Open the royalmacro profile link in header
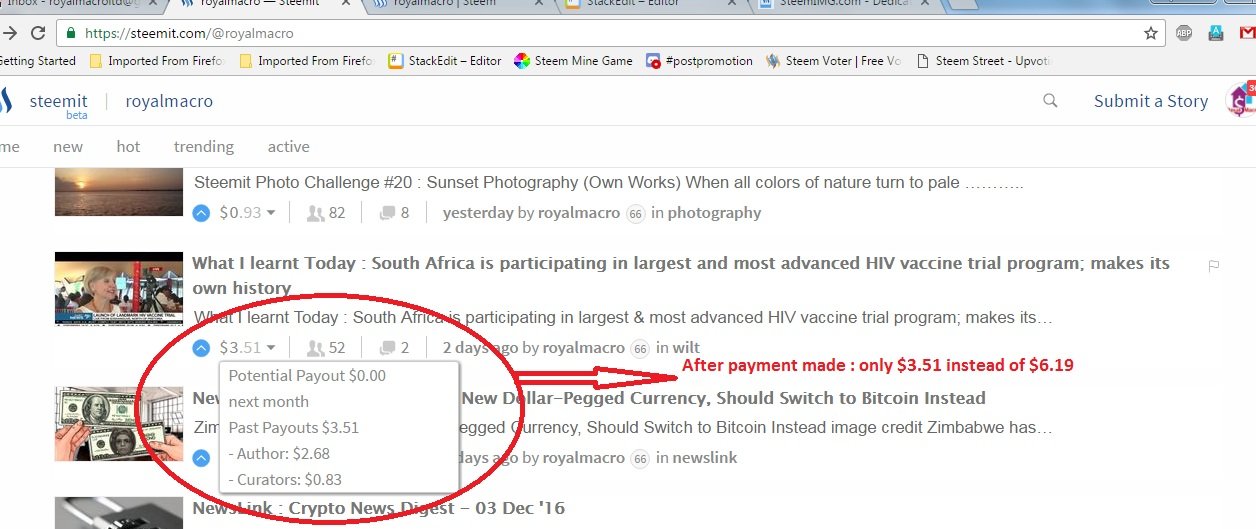The image size is (1256, 529). click(169, 101)
